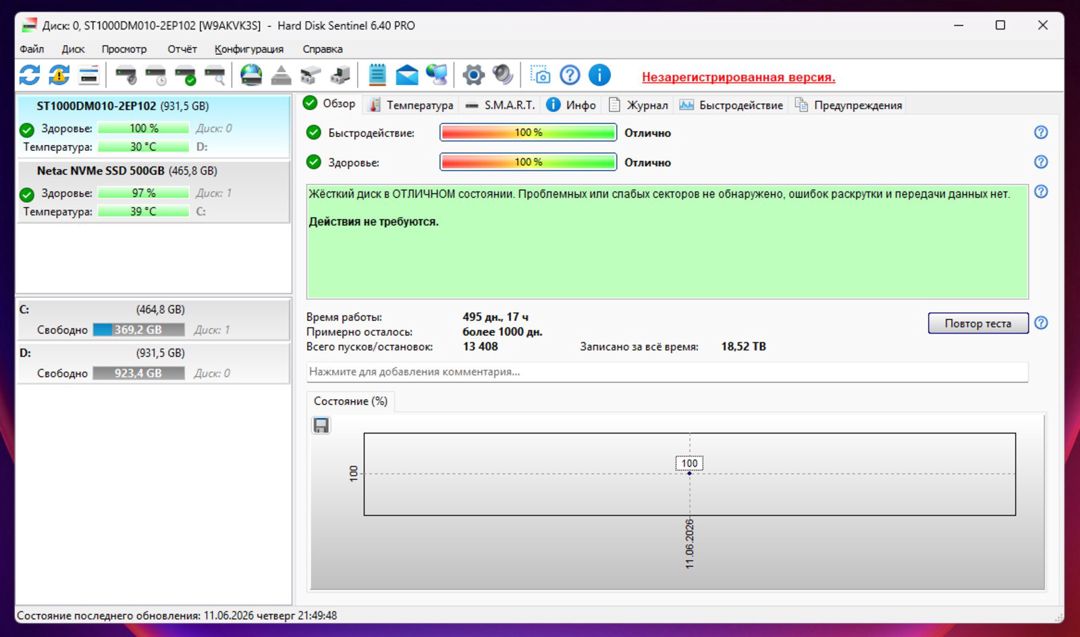The height and width of the screenshot is (637, 1080).
Task: Switch to the Инфо tab
Action: [571, 105]
